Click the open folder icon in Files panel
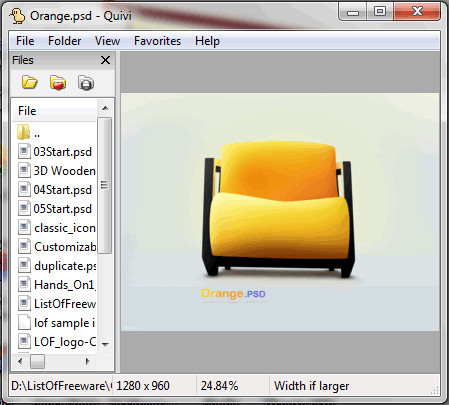The height and width of the screenshot is (405, 449). click(29, 82)
